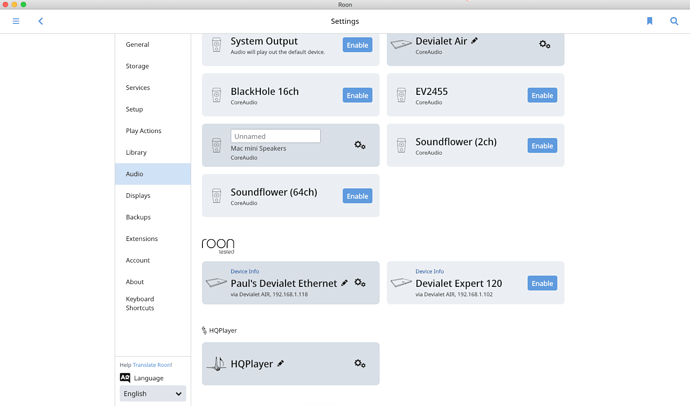Select the Audio settings tab

pyautogui.click(x=153, y=174)
